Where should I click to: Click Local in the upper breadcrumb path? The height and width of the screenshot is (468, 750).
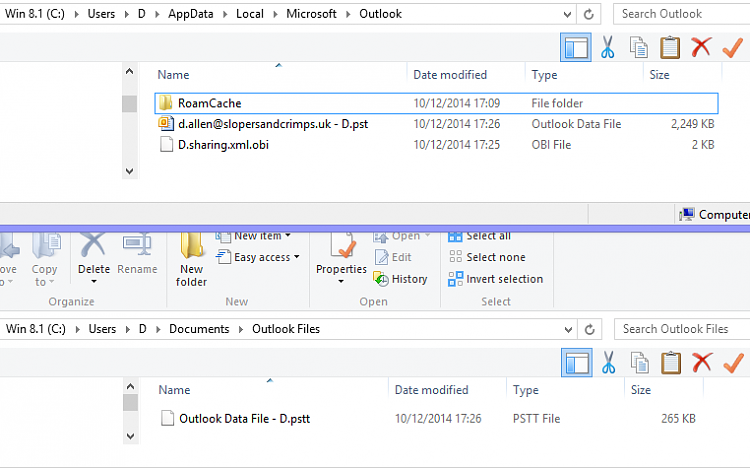click(x=250, y=14)
